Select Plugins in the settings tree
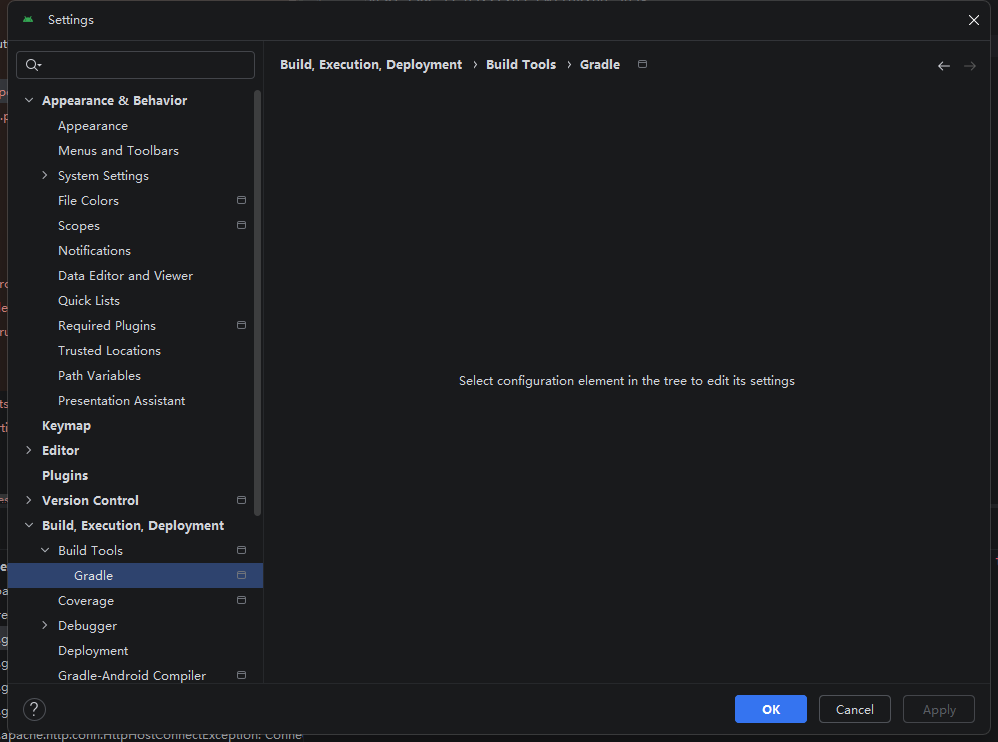This screenshot has height=742, width=998. [65, 475]
